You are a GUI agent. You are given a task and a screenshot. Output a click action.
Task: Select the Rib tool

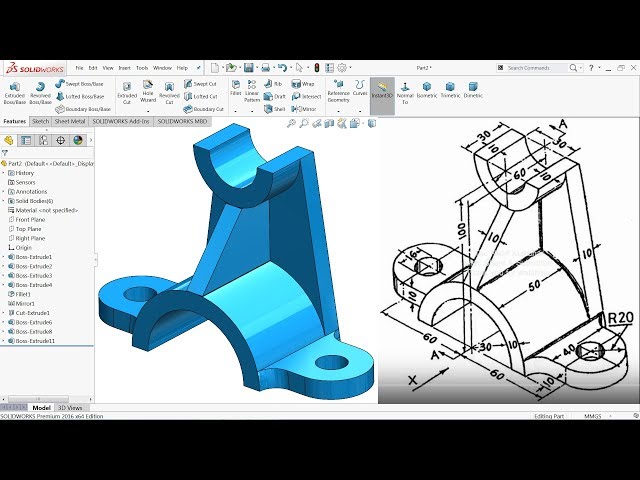[x=273, y=84]
